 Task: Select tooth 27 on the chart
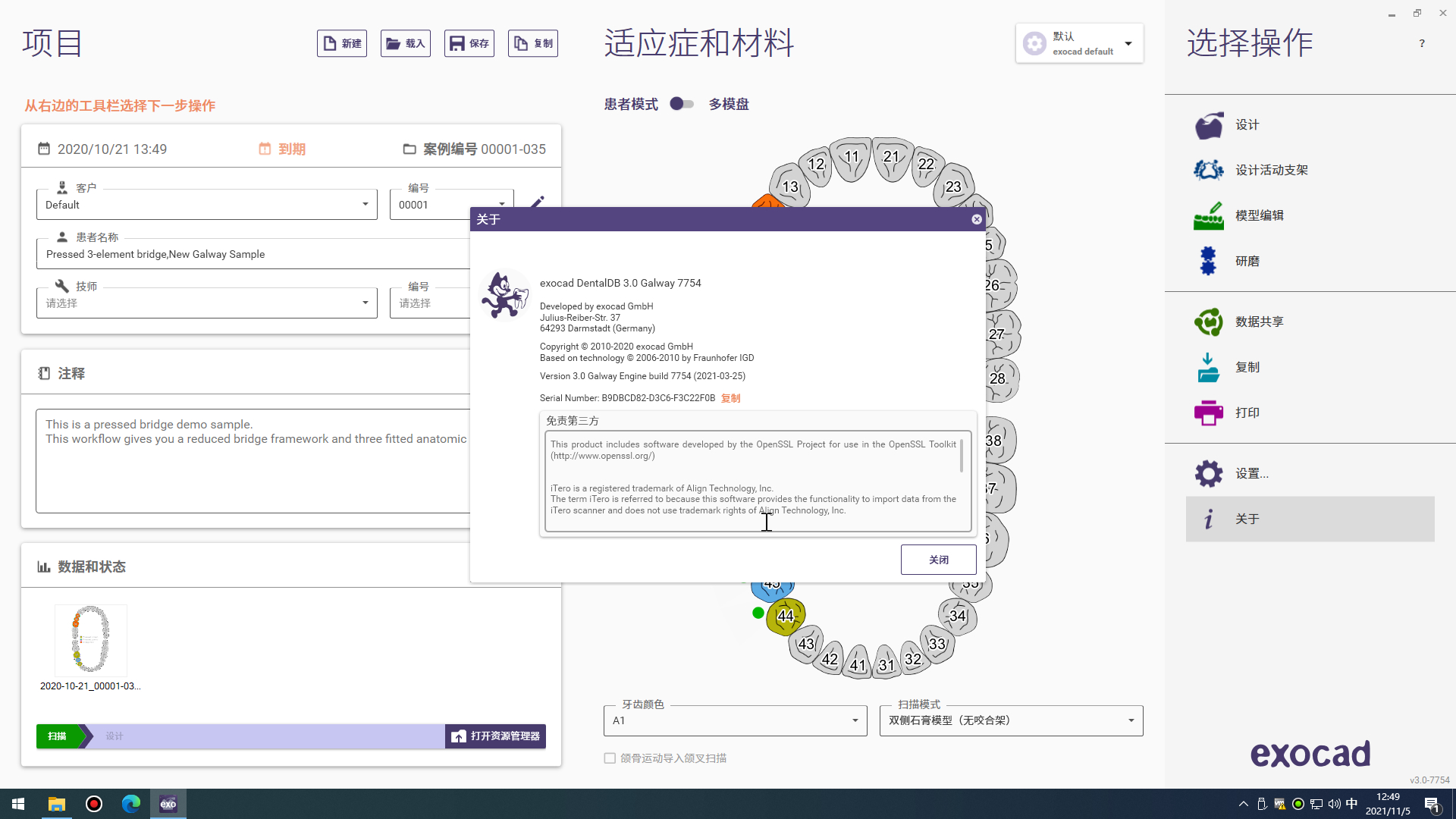tap(1001, 334)
